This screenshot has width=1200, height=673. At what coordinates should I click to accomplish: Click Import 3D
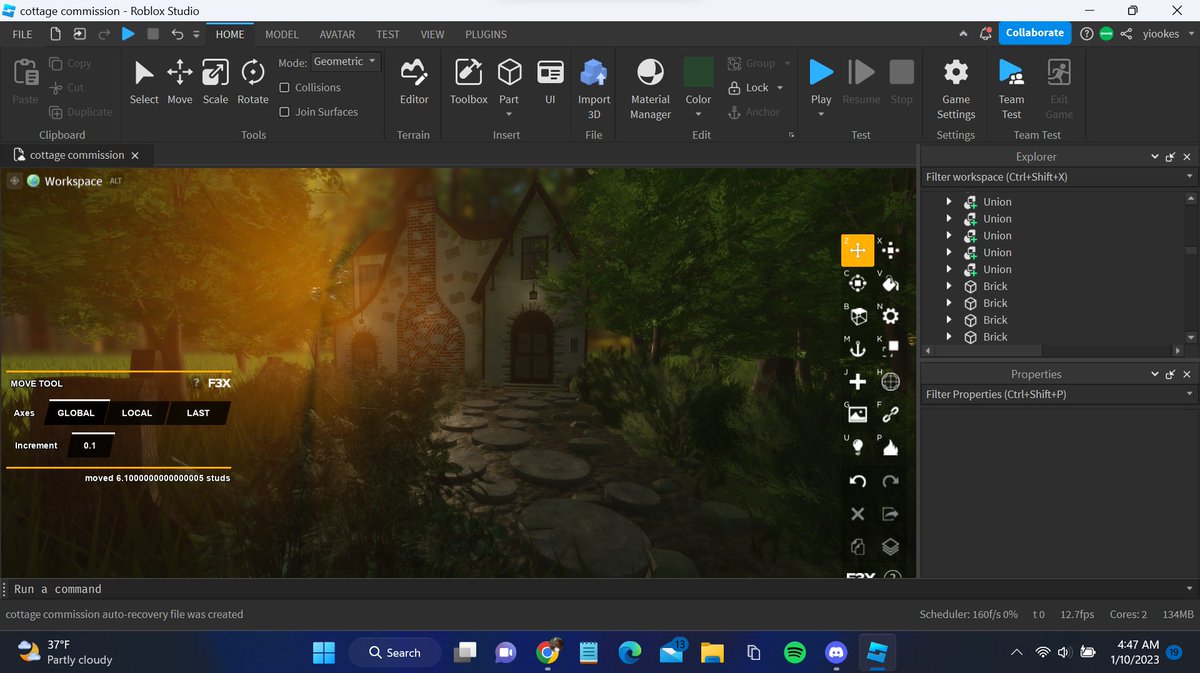point(594,88)
